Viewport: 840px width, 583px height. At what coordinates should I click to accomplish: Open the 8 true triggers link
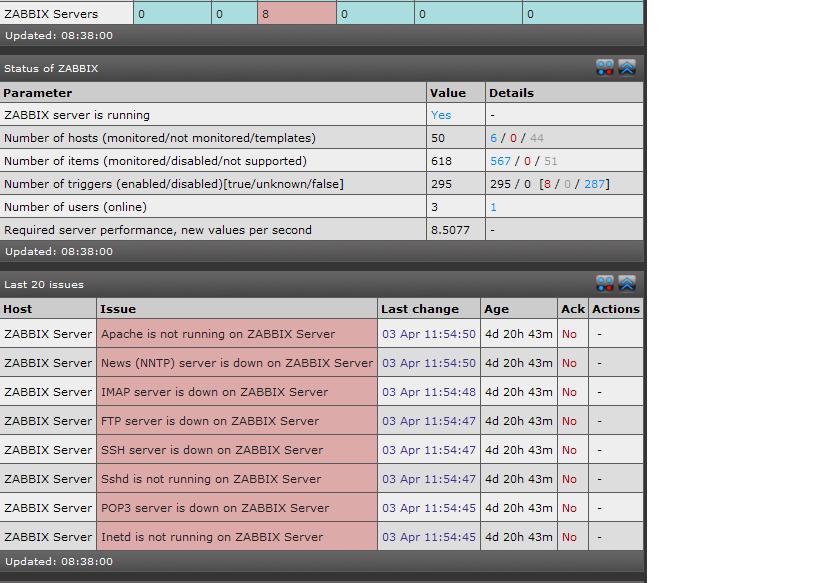click(547, 184)
